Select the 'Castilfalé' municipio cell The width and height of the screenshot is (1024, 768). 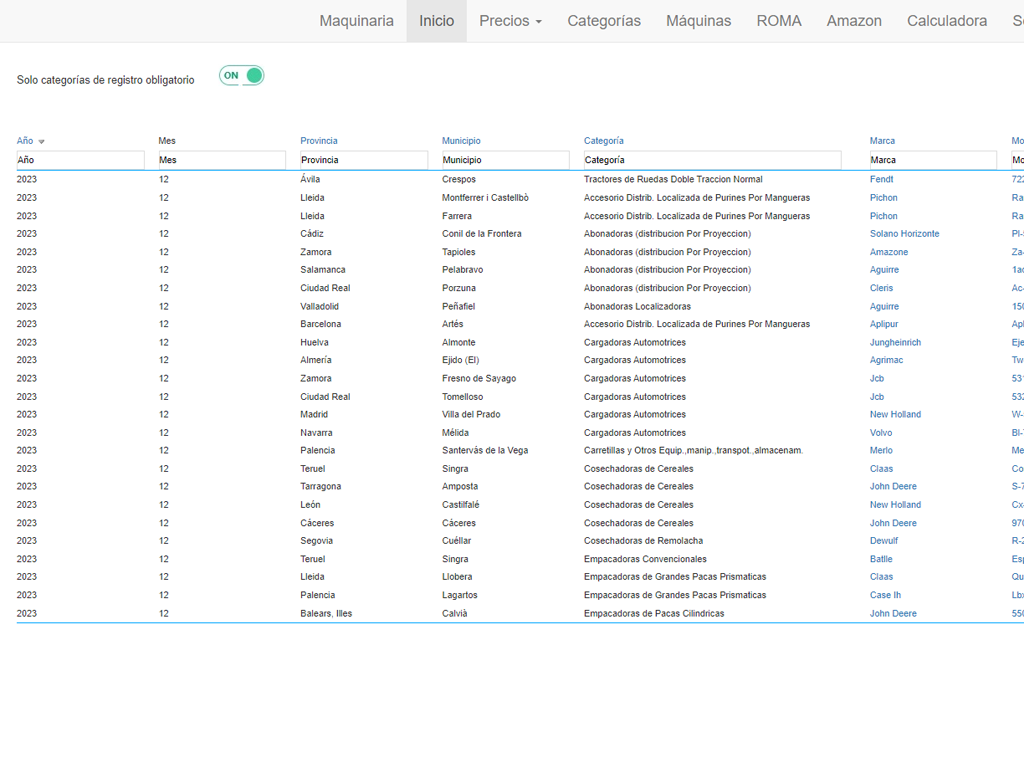pos(460,505)
